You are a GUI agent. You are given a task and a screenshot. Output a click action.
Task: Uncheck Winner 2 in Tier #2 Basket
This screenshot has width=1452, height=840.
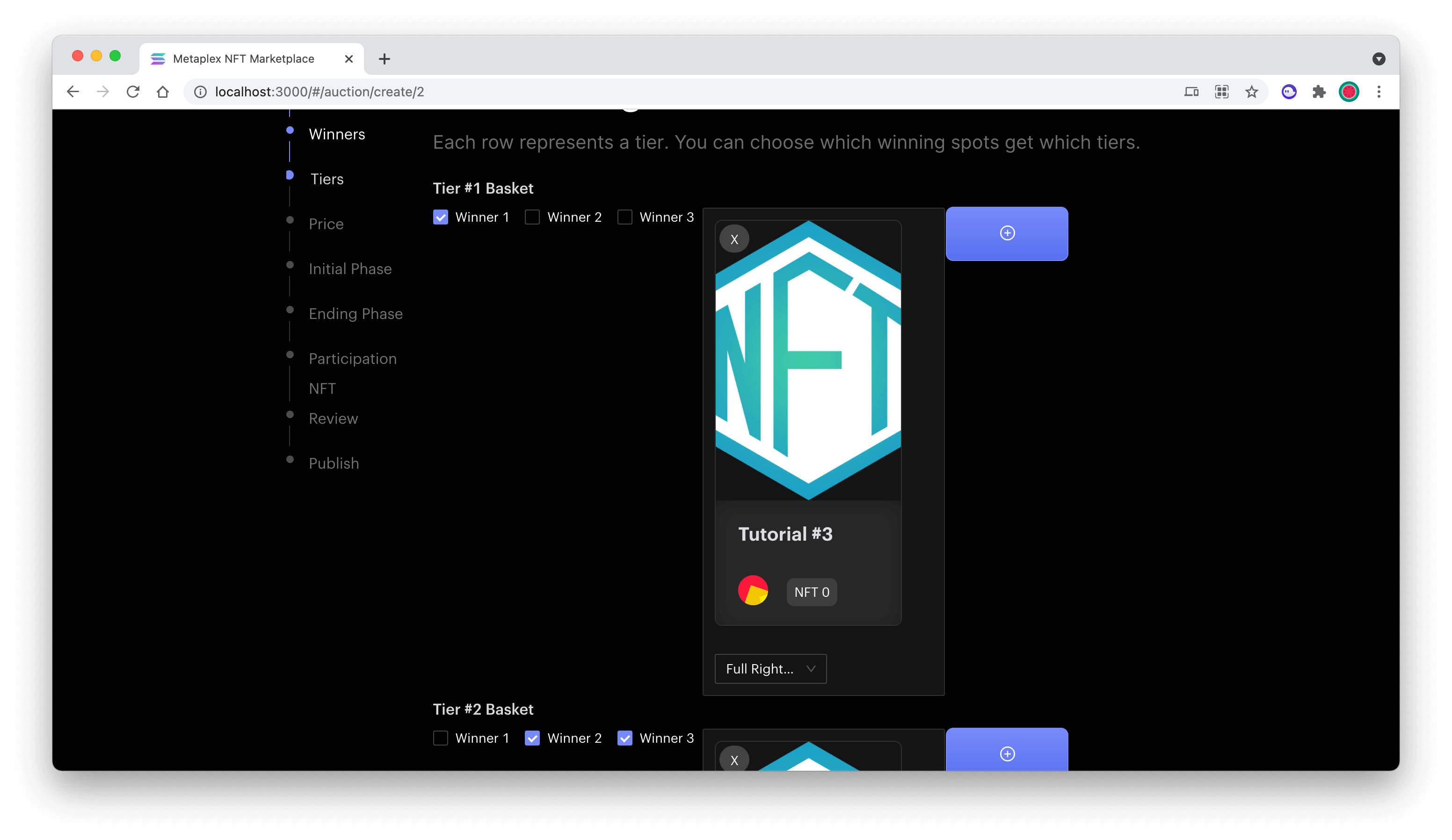[x=532, y=738]
